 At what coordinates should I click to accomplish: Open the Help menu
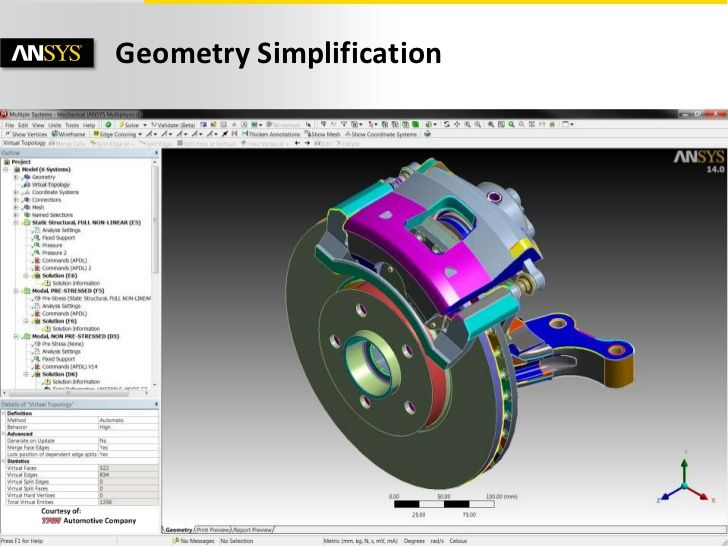coord(89,125)
